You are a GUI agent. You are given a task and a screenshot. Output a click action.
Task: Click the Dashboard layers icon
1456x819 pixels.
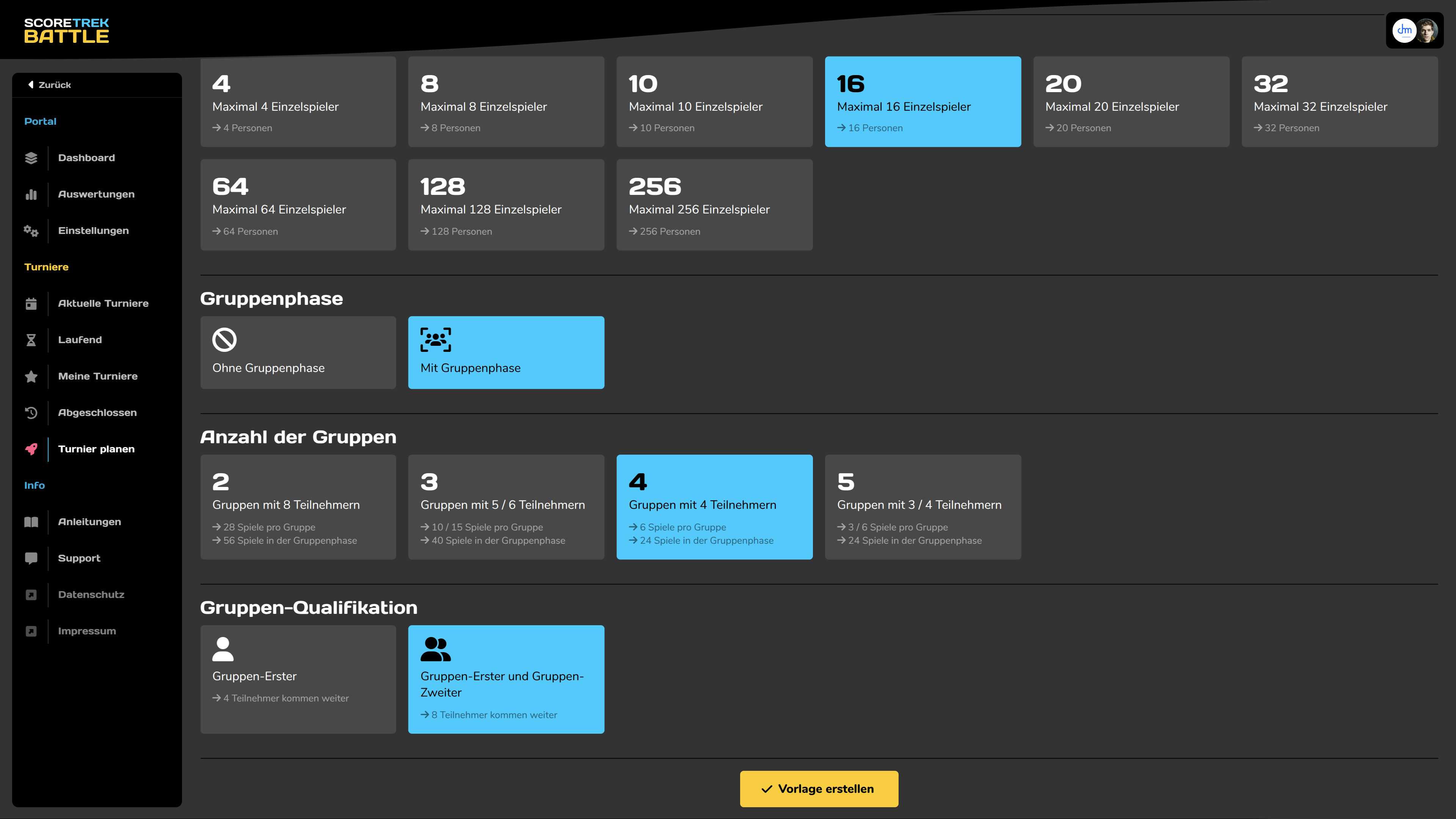click(x=31, y=158)
